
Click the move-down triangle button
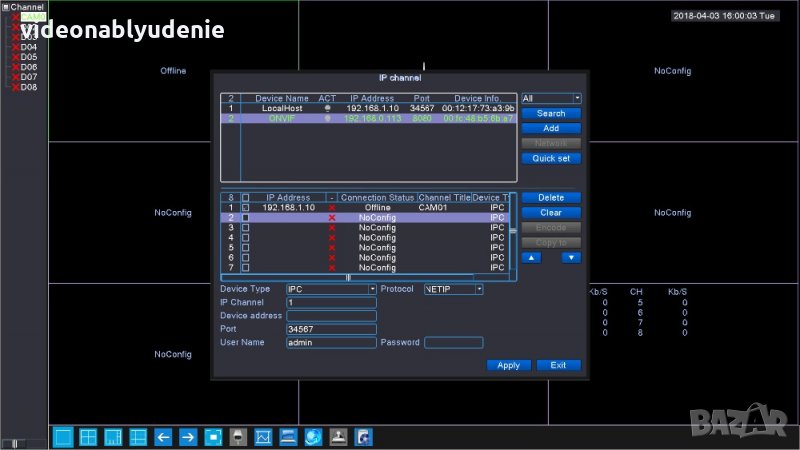570,257
